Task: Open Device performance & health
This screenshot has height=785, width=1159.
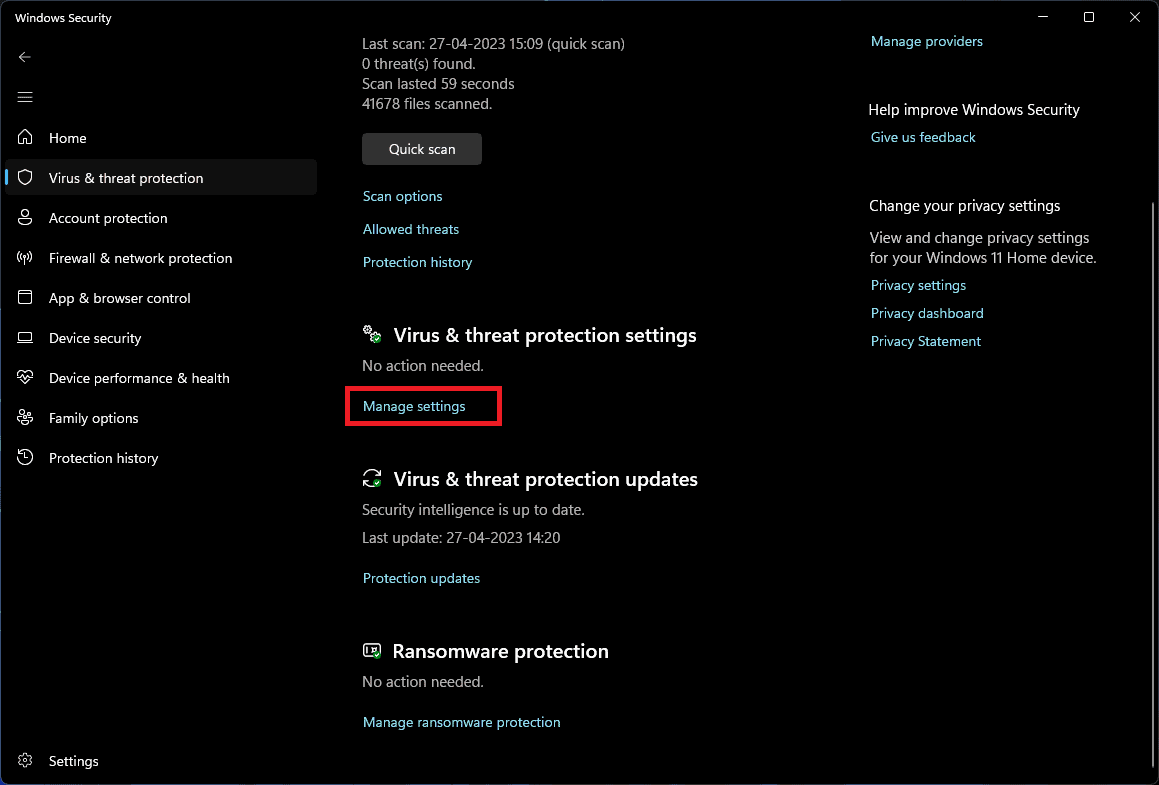Action: point(161,378)
